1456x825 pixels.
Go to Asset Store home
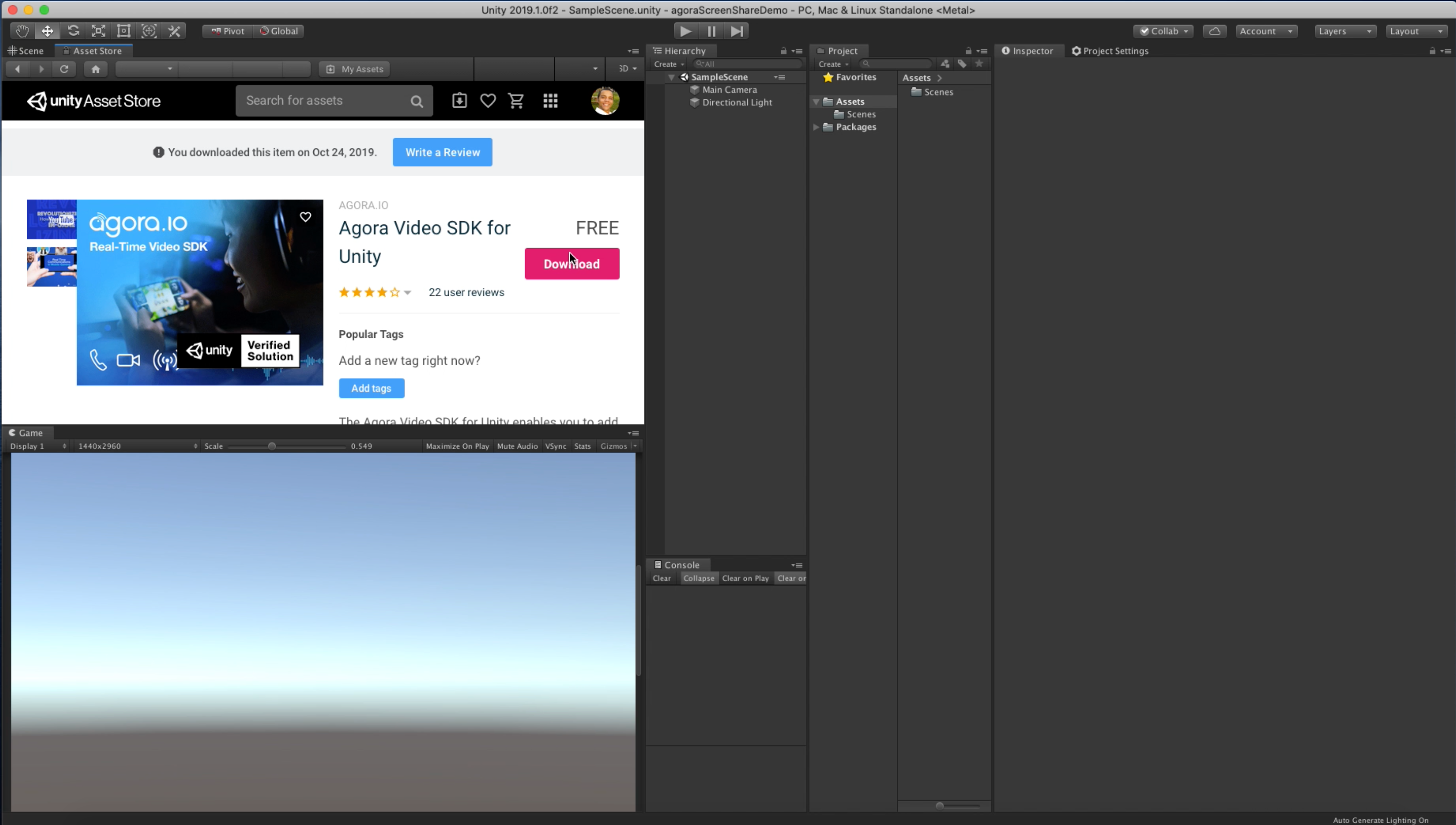coord(96,69)
